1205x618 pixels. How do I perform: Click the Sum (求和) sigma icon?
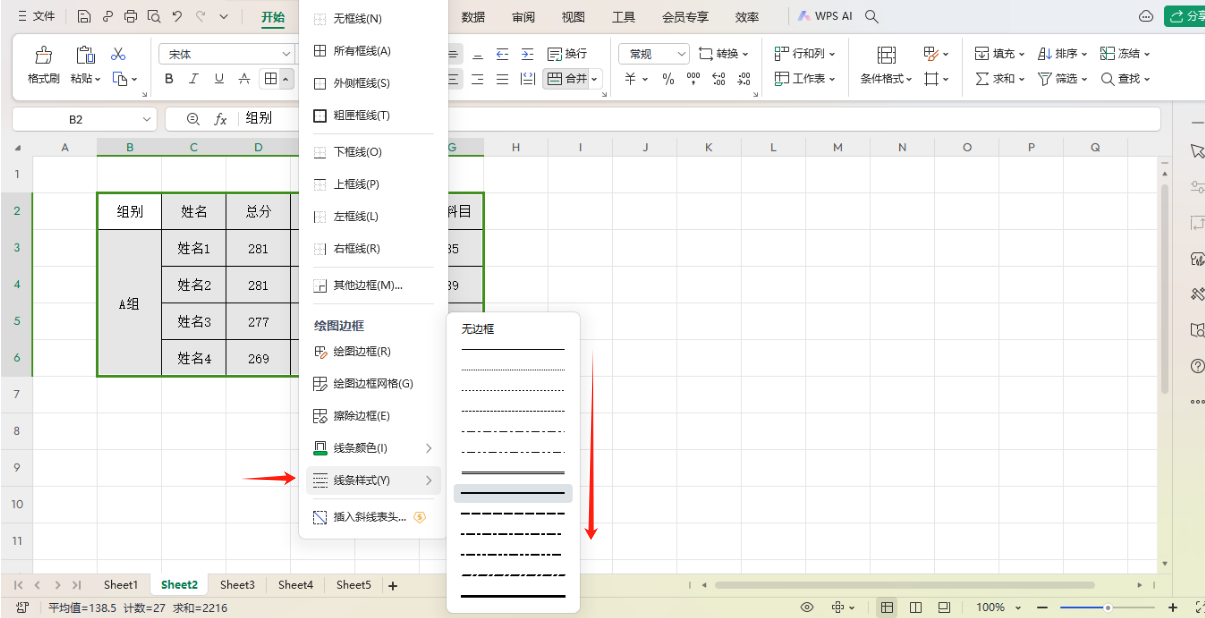(982, 79)
